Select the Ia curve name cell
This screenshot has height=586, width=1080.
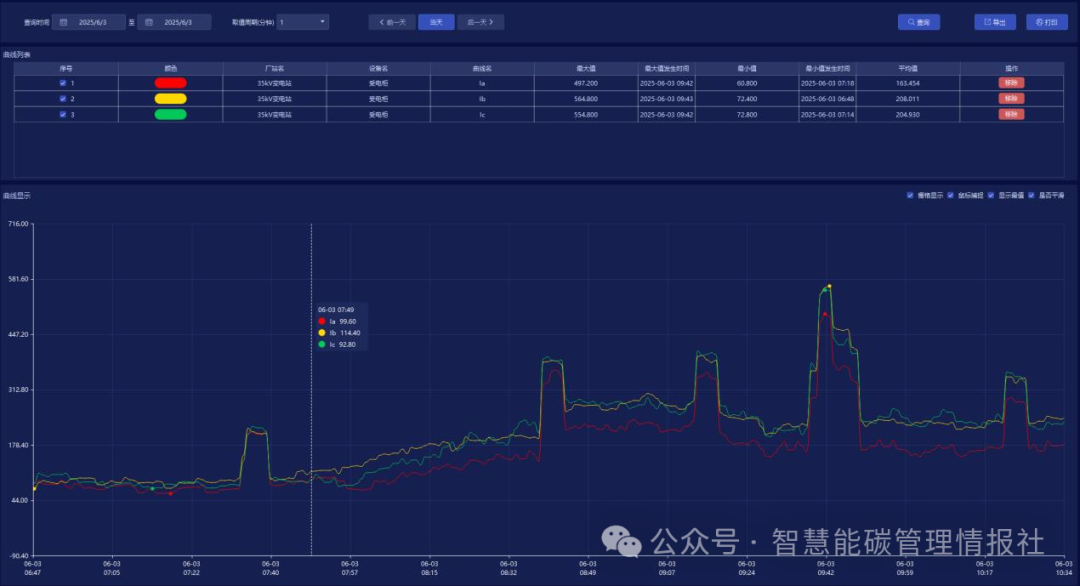tap(482, 83)
